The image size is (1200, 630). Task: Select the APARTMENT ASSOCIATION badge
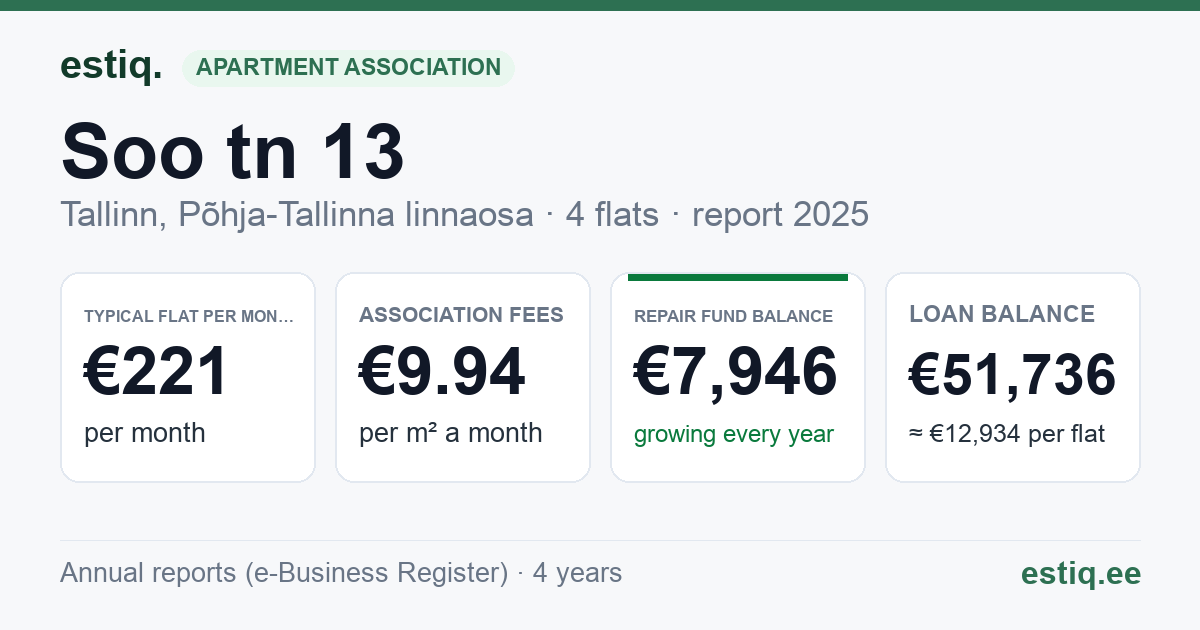(348, 67)
